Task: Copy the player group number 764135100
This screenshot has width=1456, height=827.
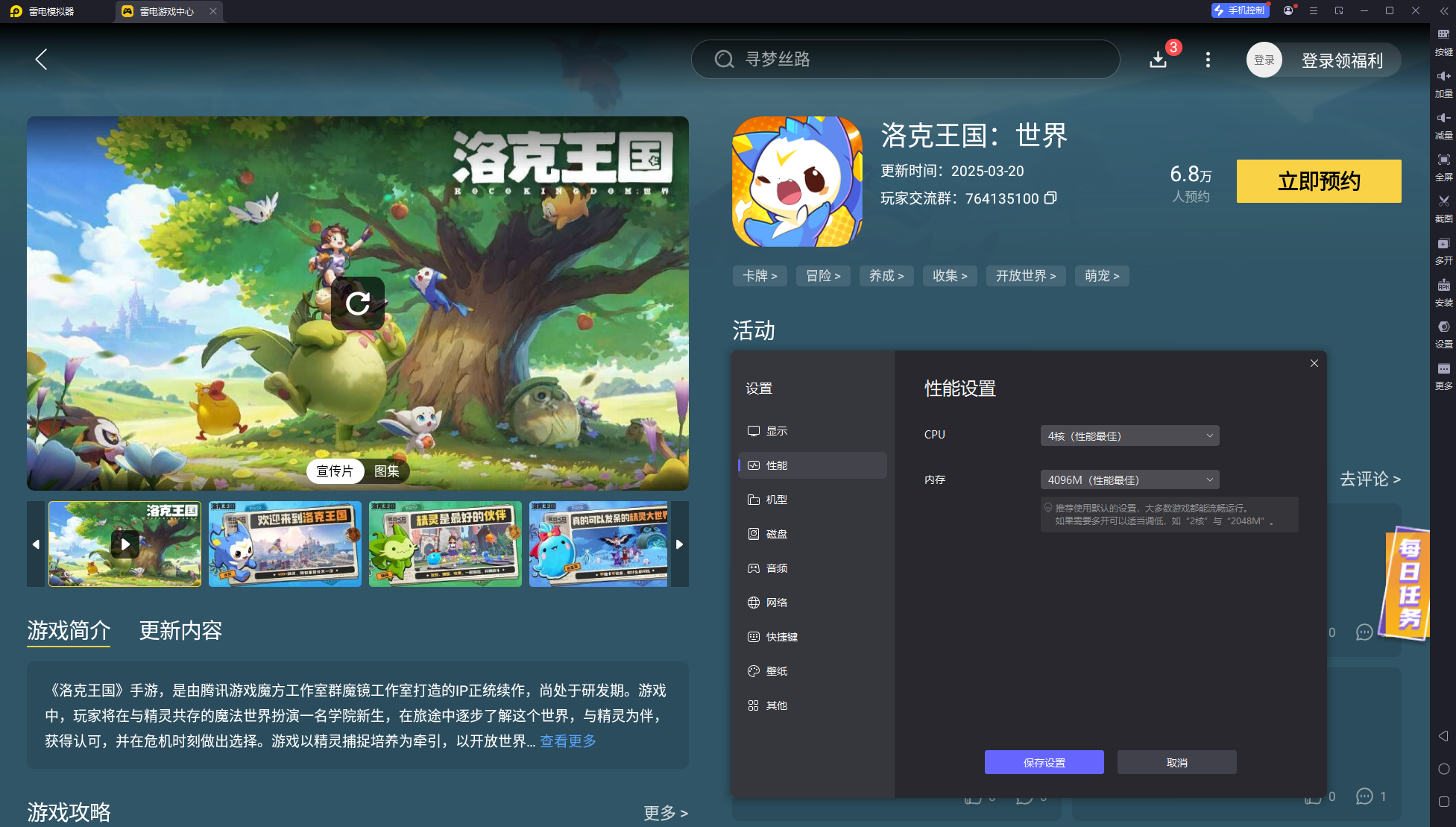Action: (1050, 198)
